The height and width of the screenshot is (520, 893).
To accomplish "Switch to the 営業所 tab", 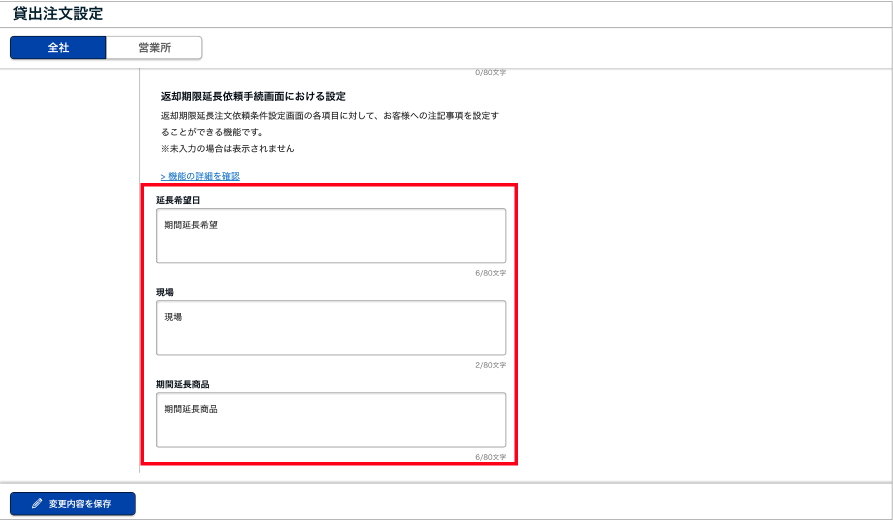I will tap(154, 48).
